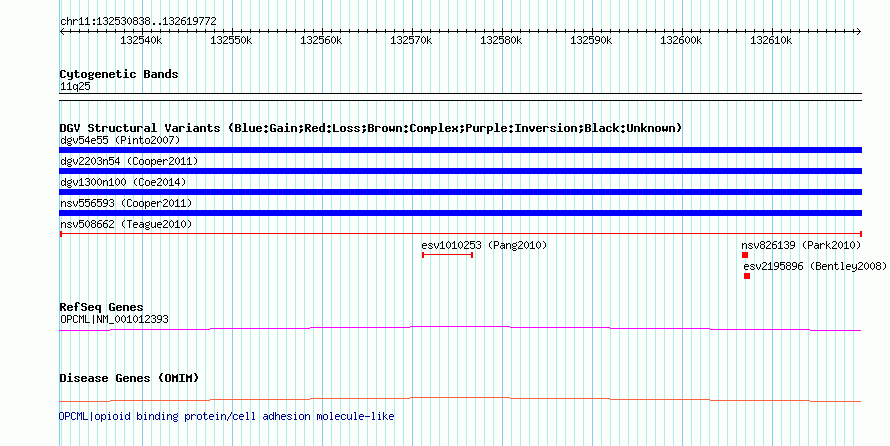Open variant label nsv508662 (Teague2010)
The image size is (890, 446).
point(126,224)
